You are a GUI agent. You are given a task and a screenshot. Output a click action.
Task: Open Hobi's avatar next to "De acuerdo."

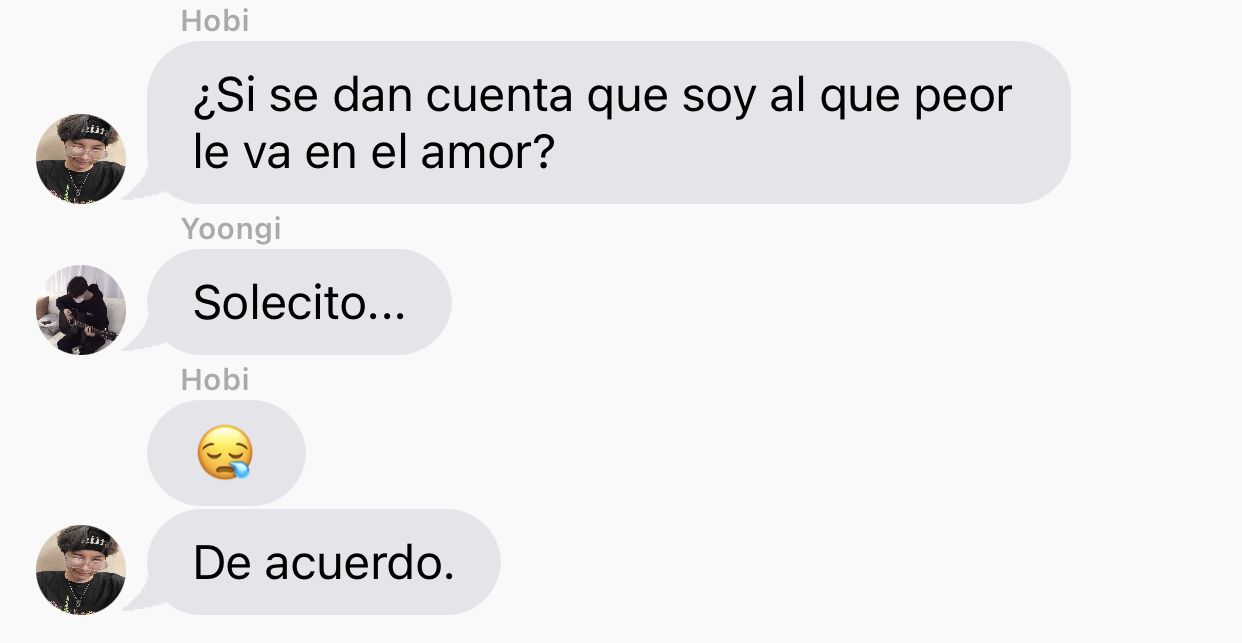point(81,569)
